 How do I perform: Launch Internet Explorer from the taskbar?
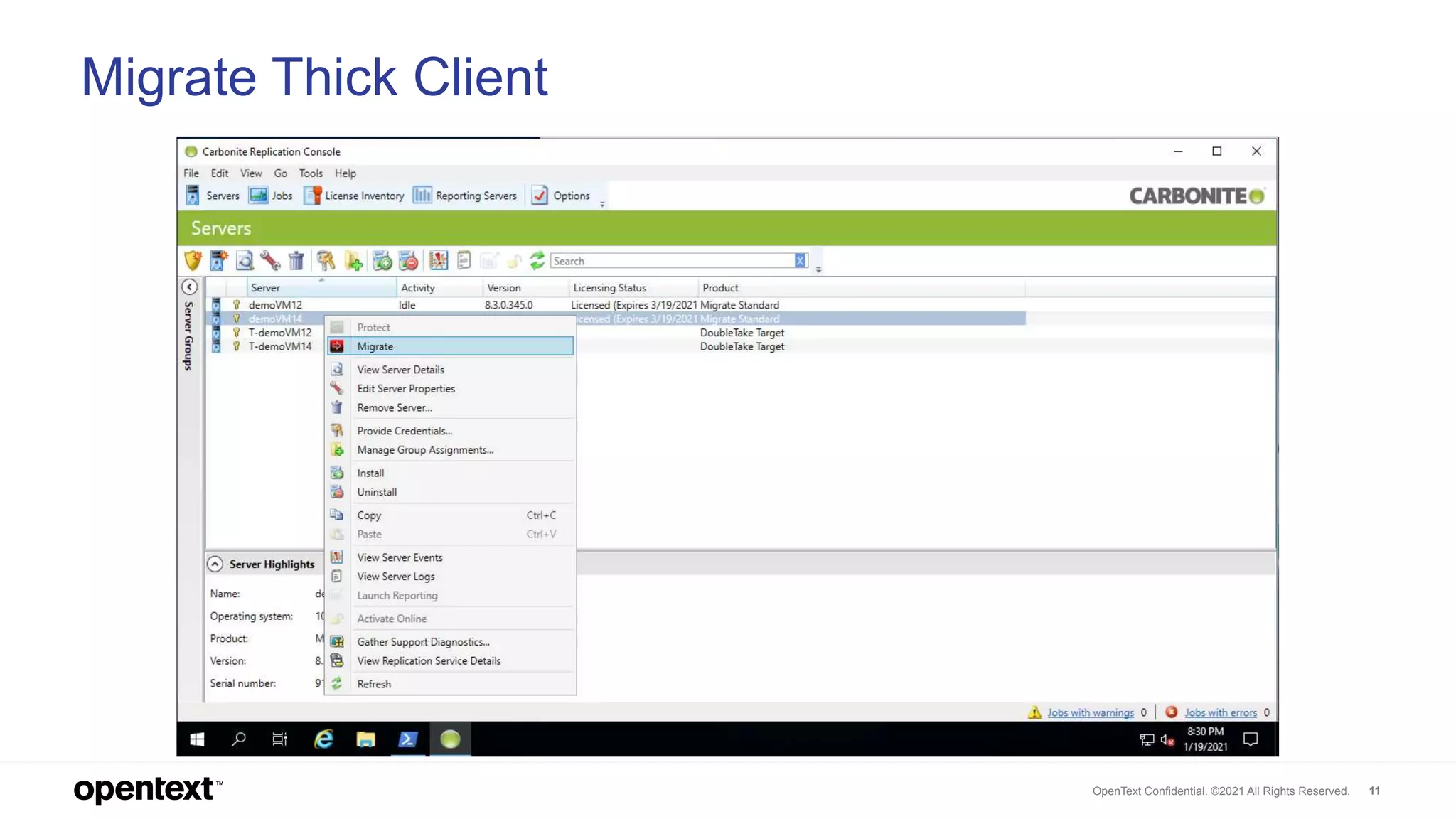coord(323,739)
